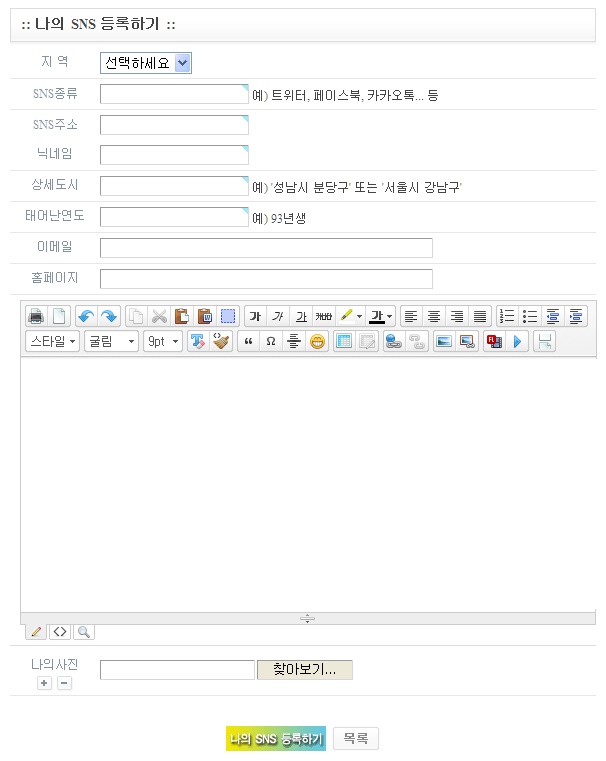Click the 태어난연도 input field

pos(174,217)
